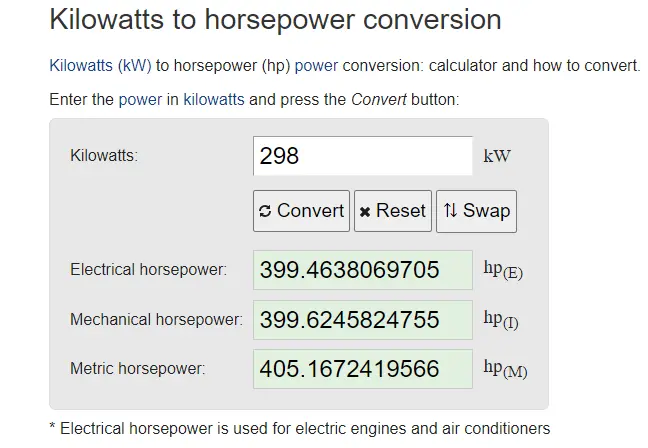The height and width of the screenshot is (448, 648).
Task: Click the "Kilowatts to horsepower conversion" heading
Action: (275, 19)
